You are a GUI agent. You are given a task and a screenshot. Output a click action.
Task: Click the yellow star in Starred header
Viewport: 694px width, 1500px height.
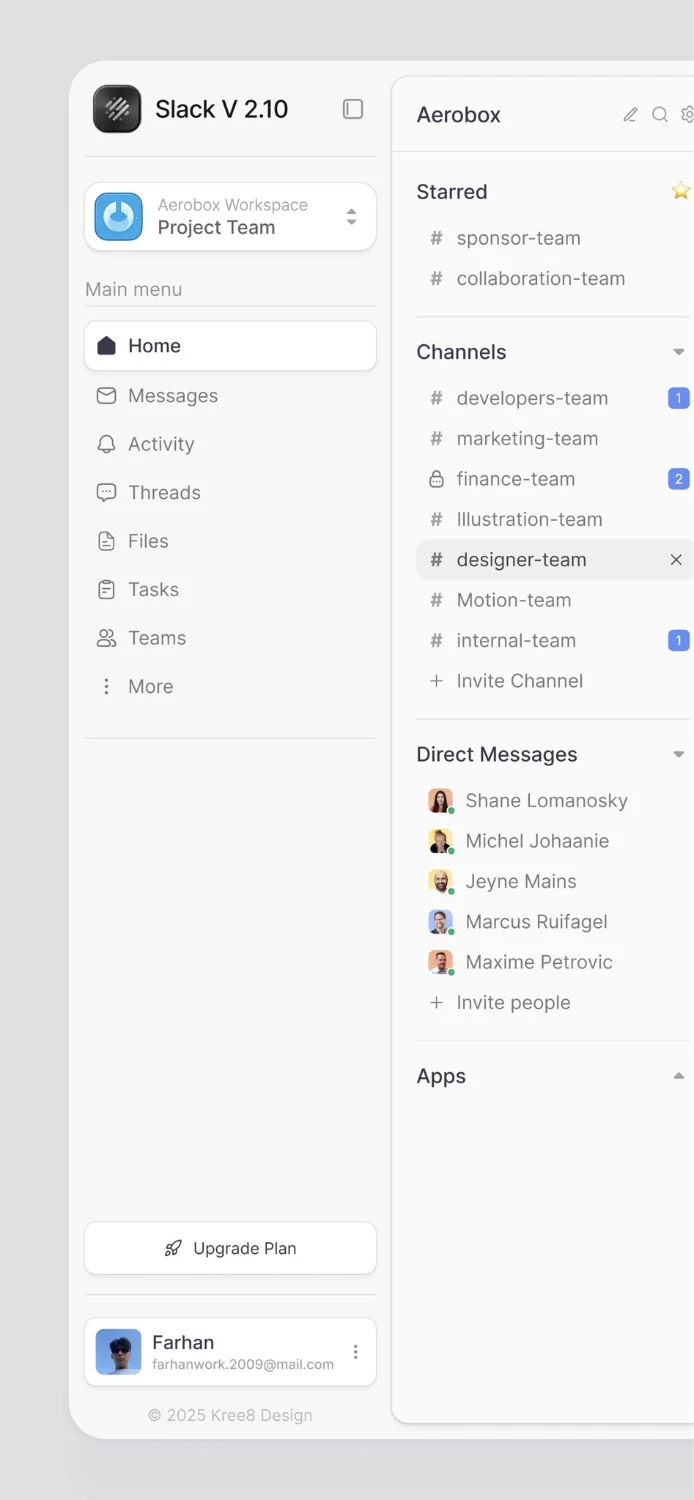681,191
